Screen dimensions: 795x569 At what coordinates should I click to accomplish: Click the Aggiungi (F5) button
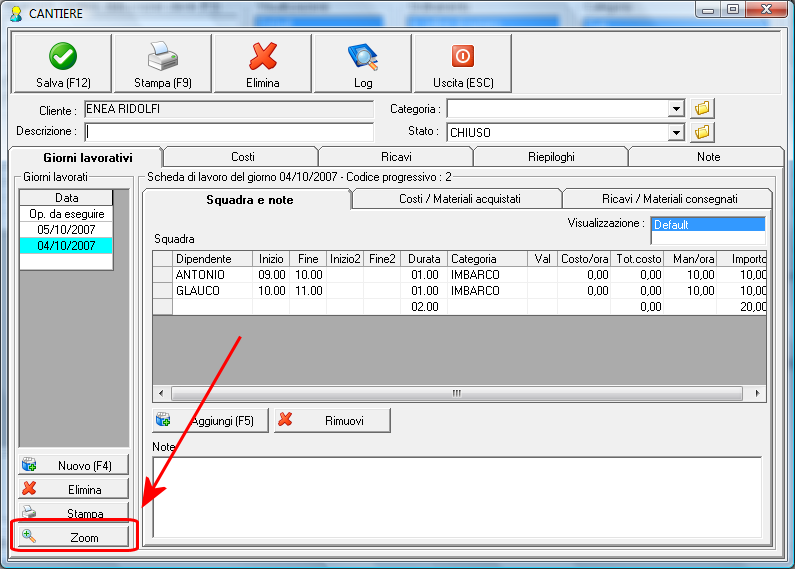pos(210,420)
